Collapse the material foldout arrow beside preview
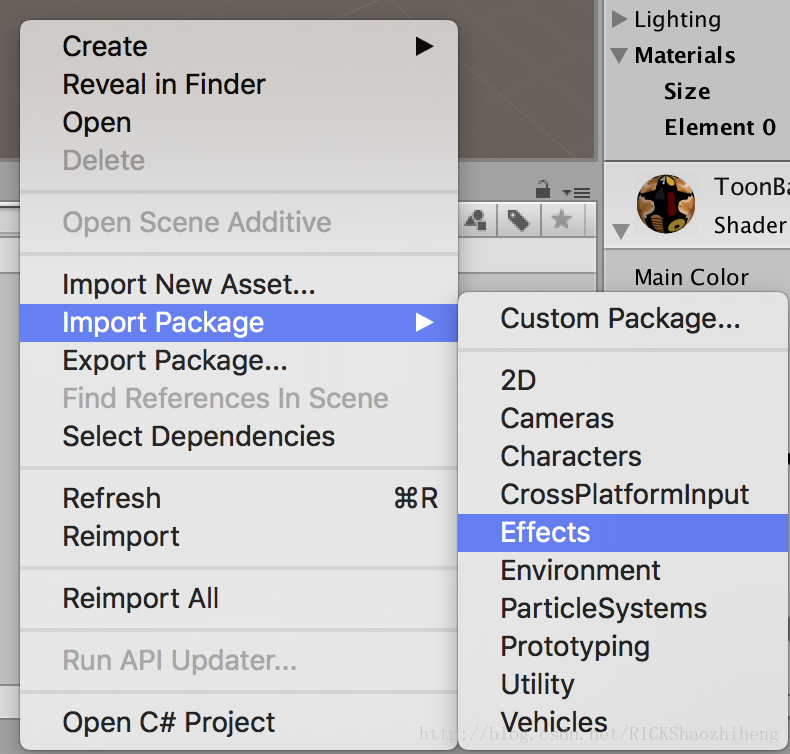Image resolution: width=790 pixels, height=754 pixels. click(621, 232)
